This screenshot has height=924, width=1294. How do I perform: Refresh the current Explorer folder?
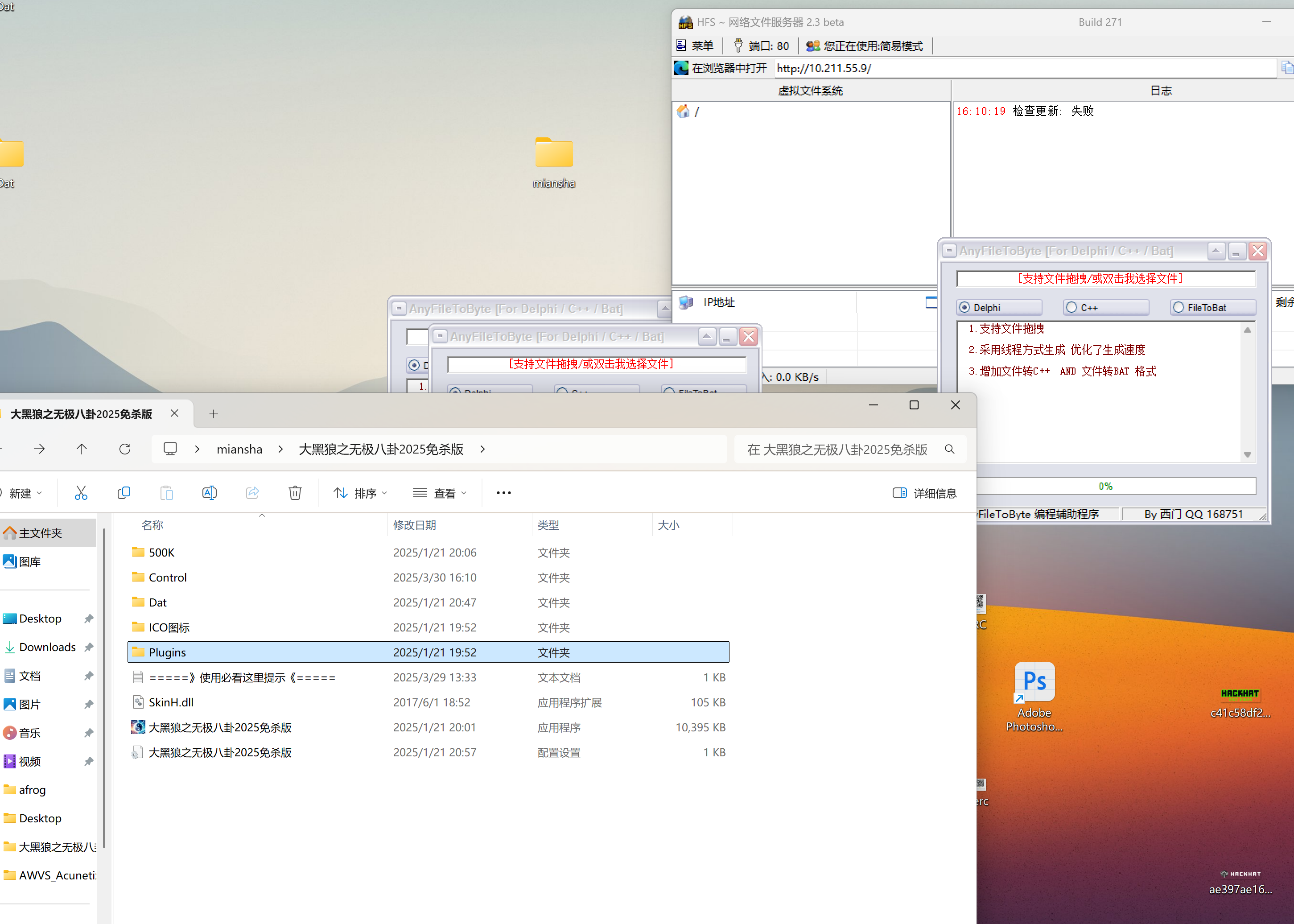click(124, 449)
